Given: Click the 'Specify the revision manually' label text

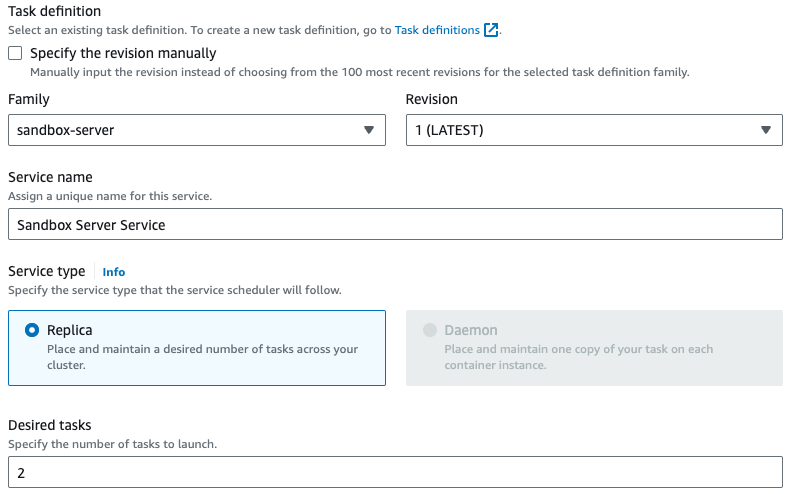Looking at the screenshot, I should click(123, 53).
